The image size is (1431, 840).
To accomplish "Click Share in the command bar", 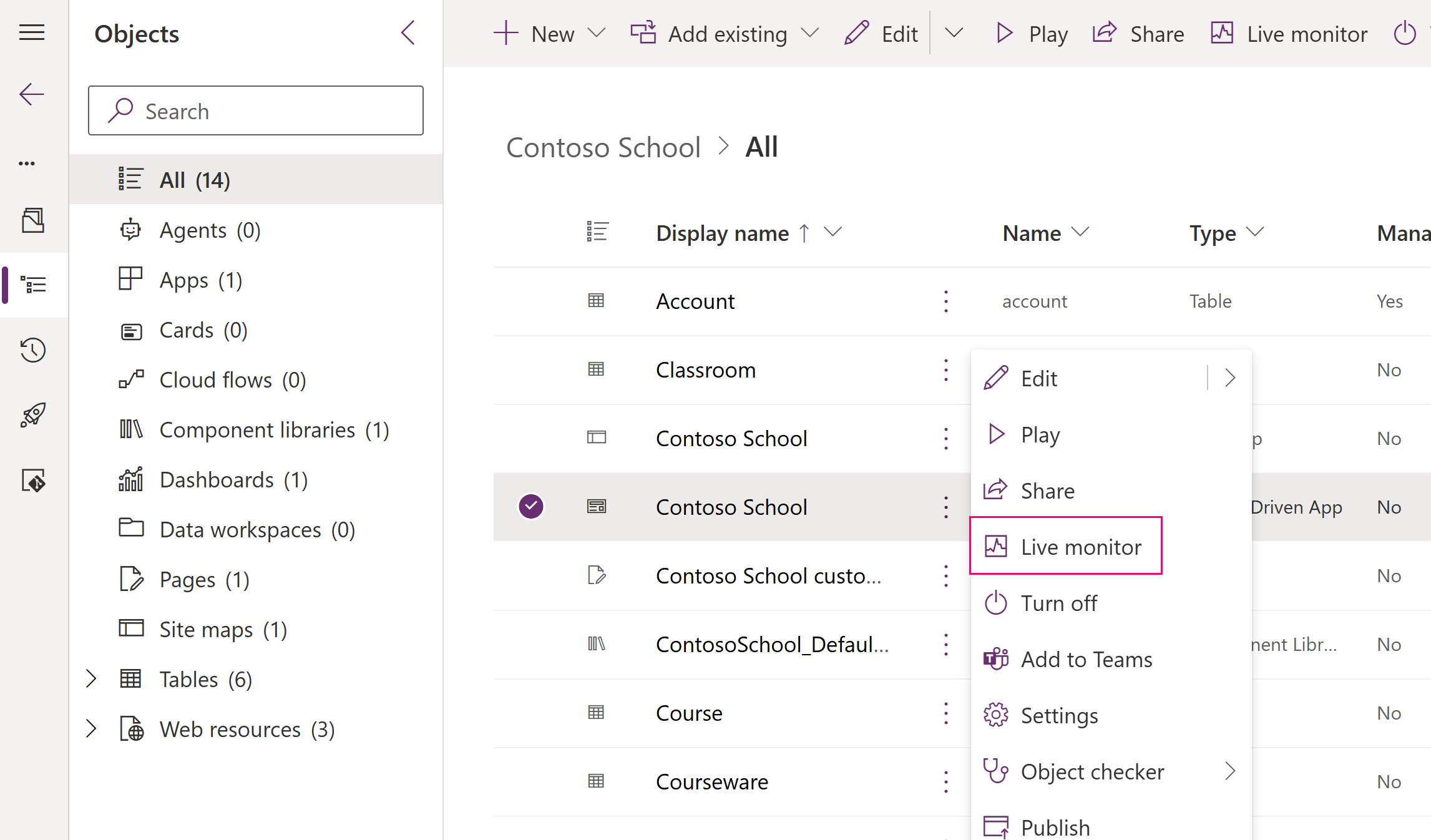I will click(1138, 34).
